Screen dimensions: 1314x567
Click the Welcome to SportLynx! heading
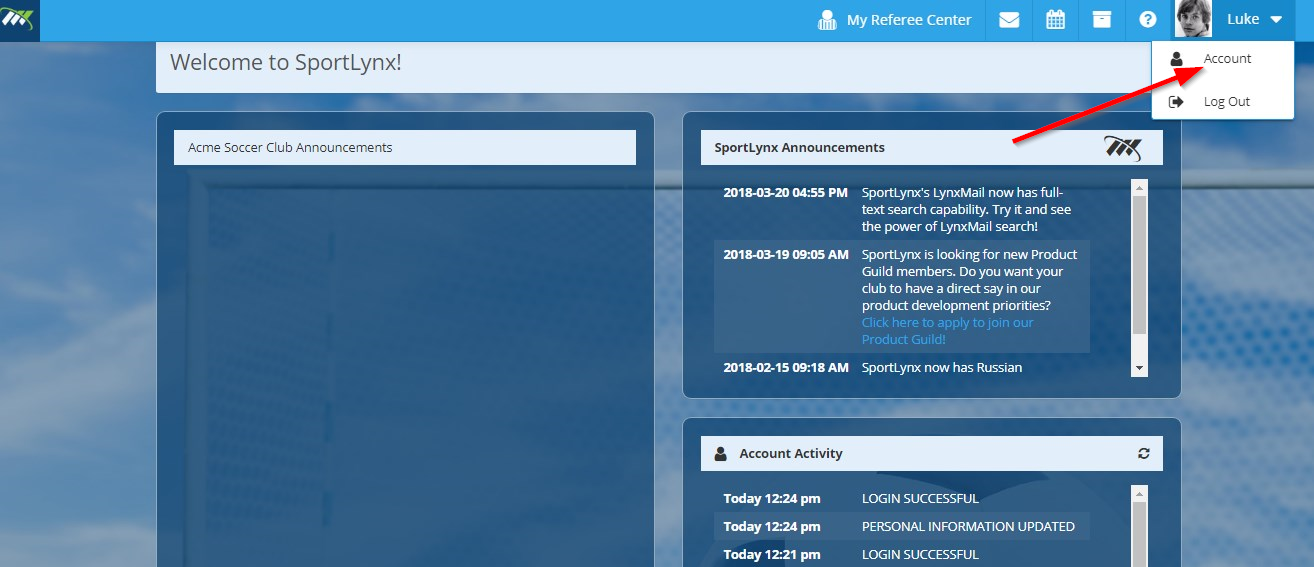click(x=285, y=63)
